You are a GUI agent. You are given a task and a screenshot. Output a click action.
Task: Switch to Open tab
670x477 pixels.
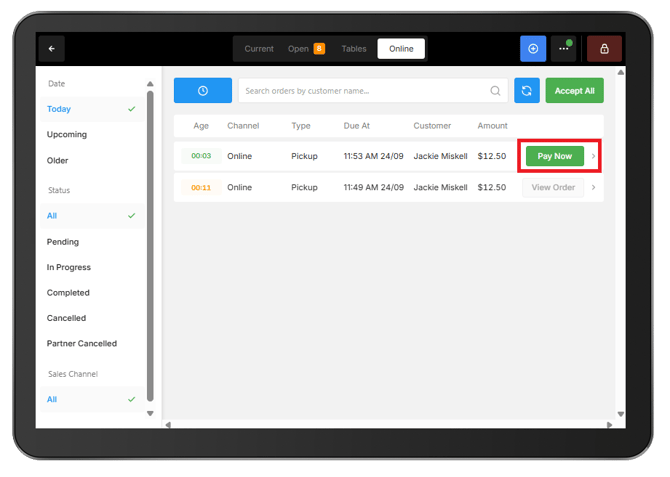pyautogui.click(x=298, y=49)
